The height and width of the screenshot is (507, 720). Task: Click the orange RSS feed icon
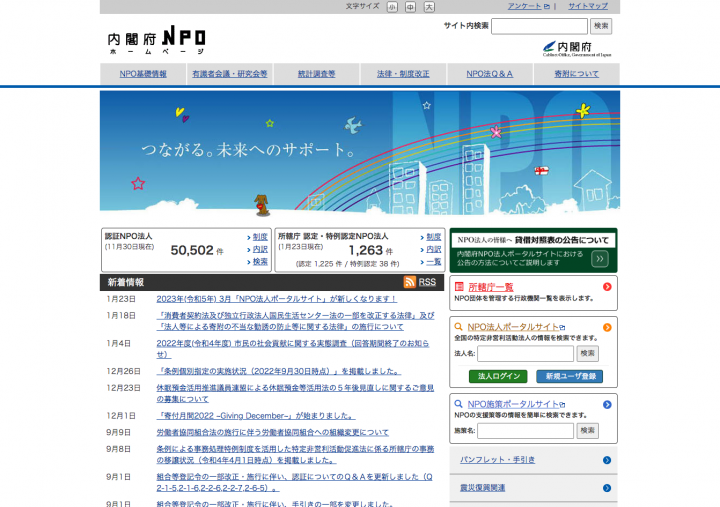(x=409, y=282)
